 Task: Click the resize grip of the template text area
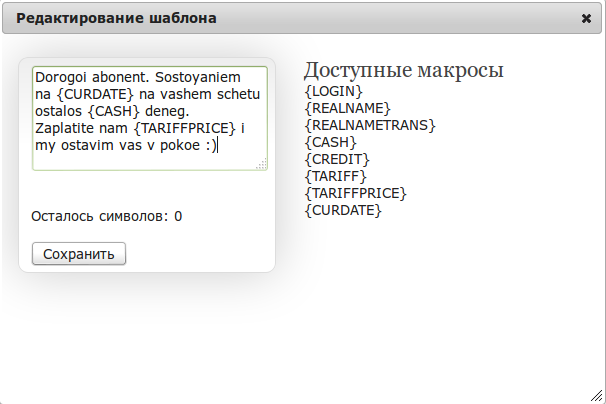[262, 165]
